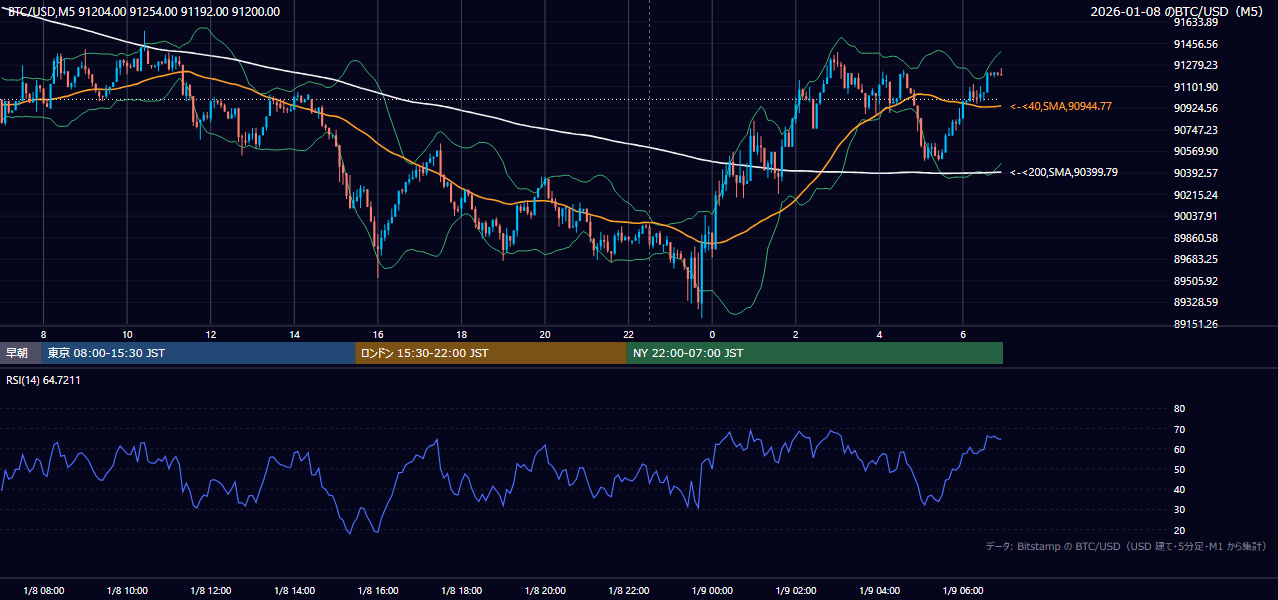The image size is (1278, 600).
Task: Click the bottom date label 1/8 12:00
Action: (211, 591)
